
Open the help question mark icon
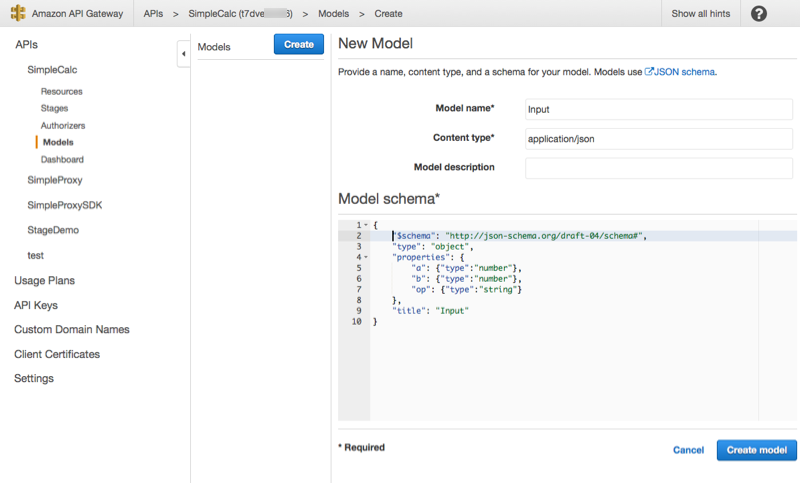pos(758,14)
